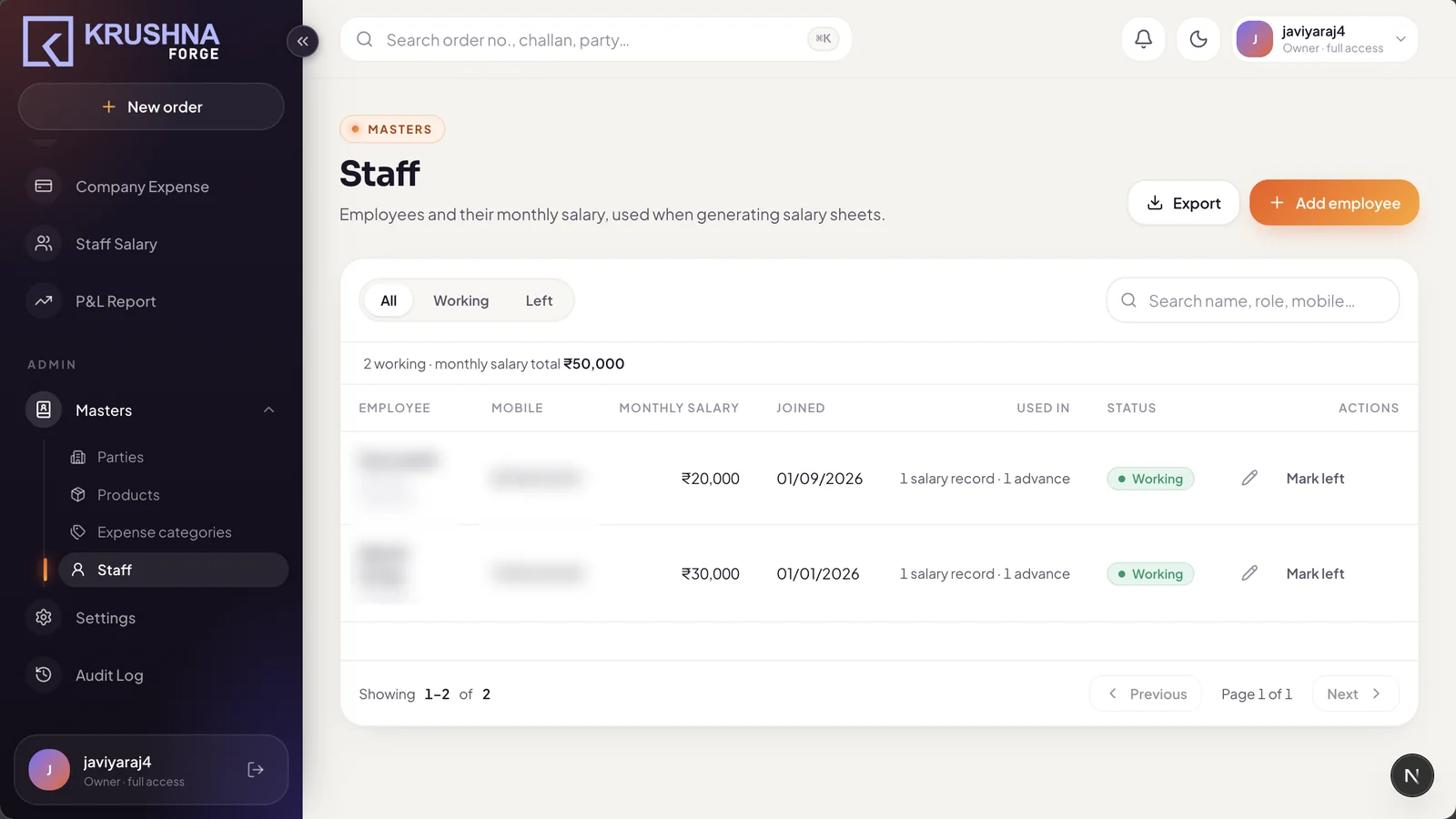This screenshot has height=819, width=1456.
Task: Open the Audit Log
Action: pos(109,675)
